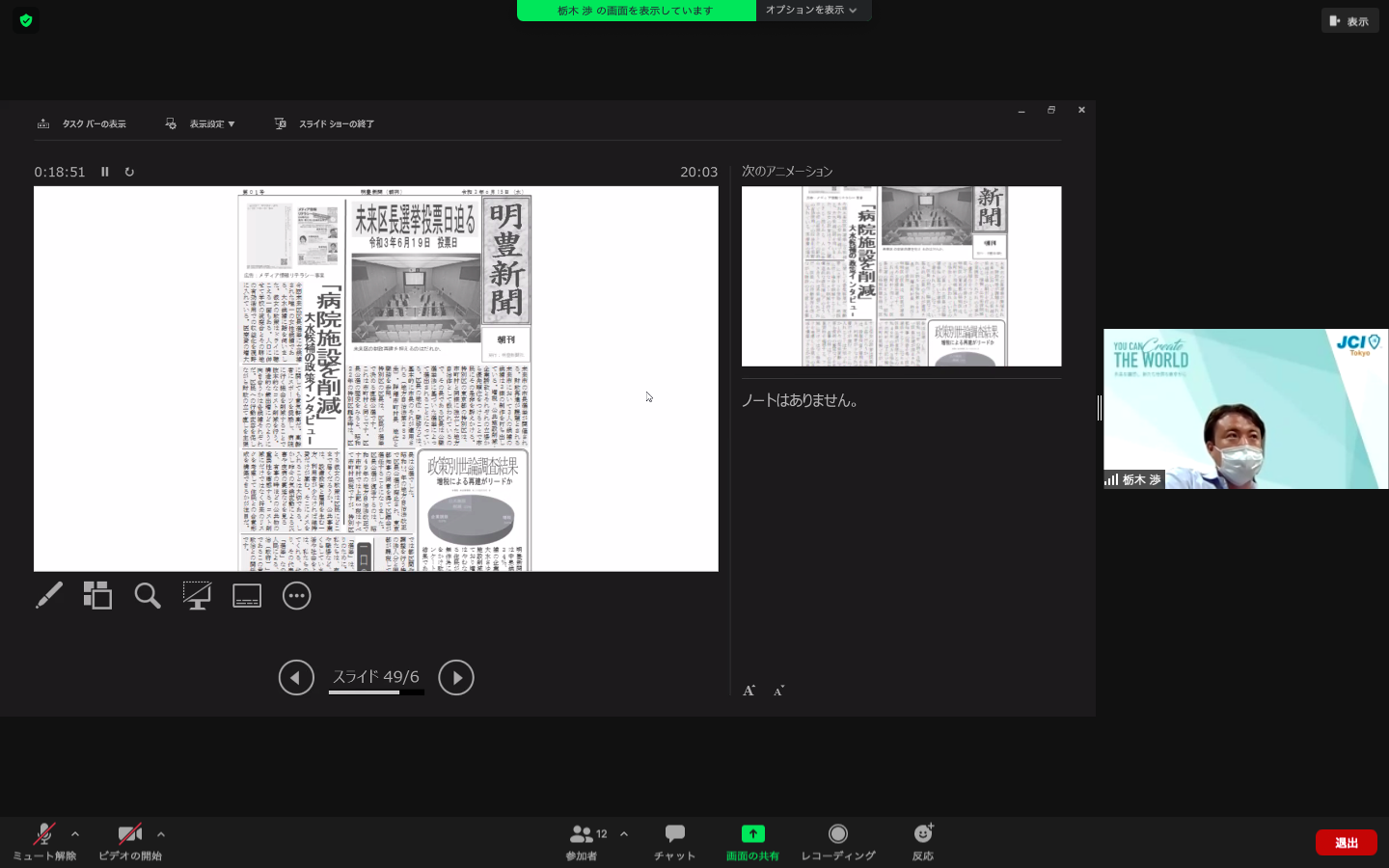Select the pen and laser pointer tool
The width and height of the screenshot is (1389, 868).
pos(49,595)
